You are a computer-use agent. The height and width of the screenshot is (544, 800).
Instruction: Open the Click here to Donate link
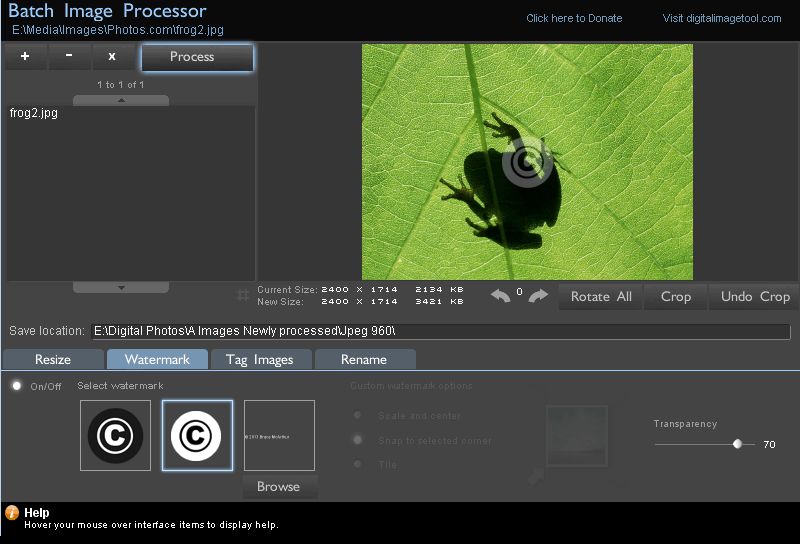[574, 18]
